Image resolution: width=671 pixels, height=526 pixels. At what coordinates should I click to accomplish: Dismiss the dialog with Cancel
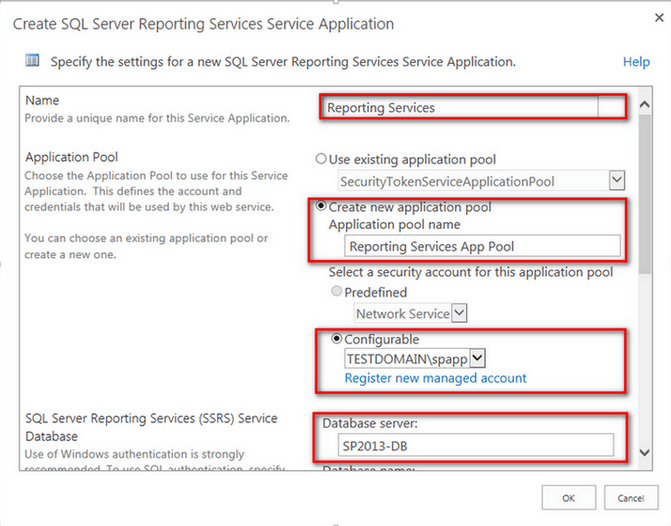[x=631, y=498]
